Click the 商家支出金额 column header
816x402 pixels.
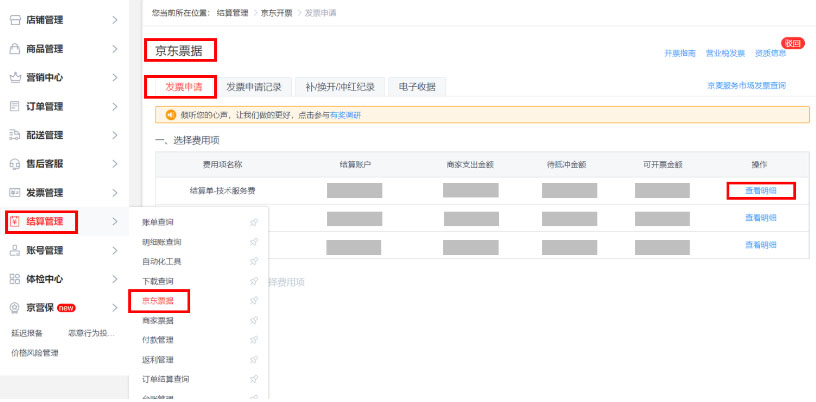coord(470,165)
